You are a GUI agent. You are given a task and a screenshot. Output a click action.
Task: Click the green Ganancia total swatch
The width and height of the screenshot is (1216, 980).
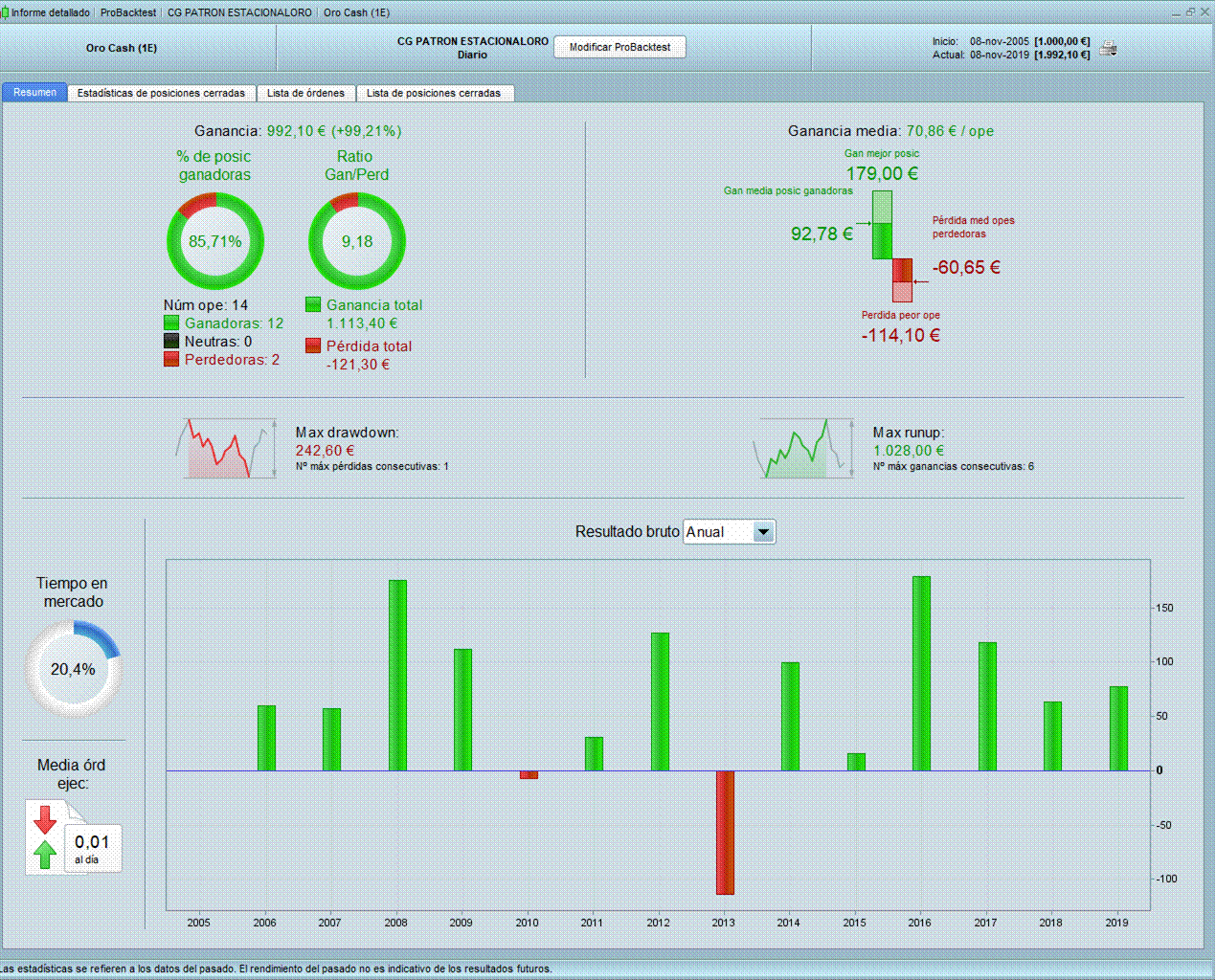pyautogui.click(x=313, y=305)
